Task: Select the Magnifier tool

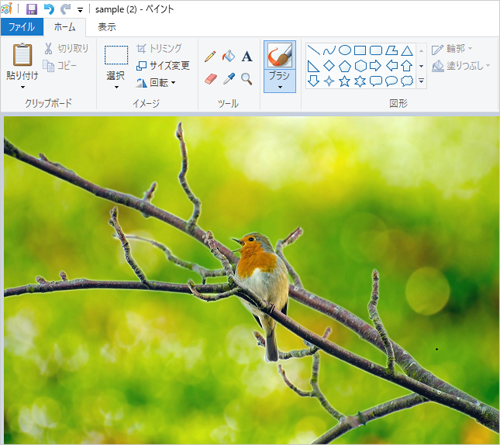Action: pyautogui.click(x=247, y=79)
